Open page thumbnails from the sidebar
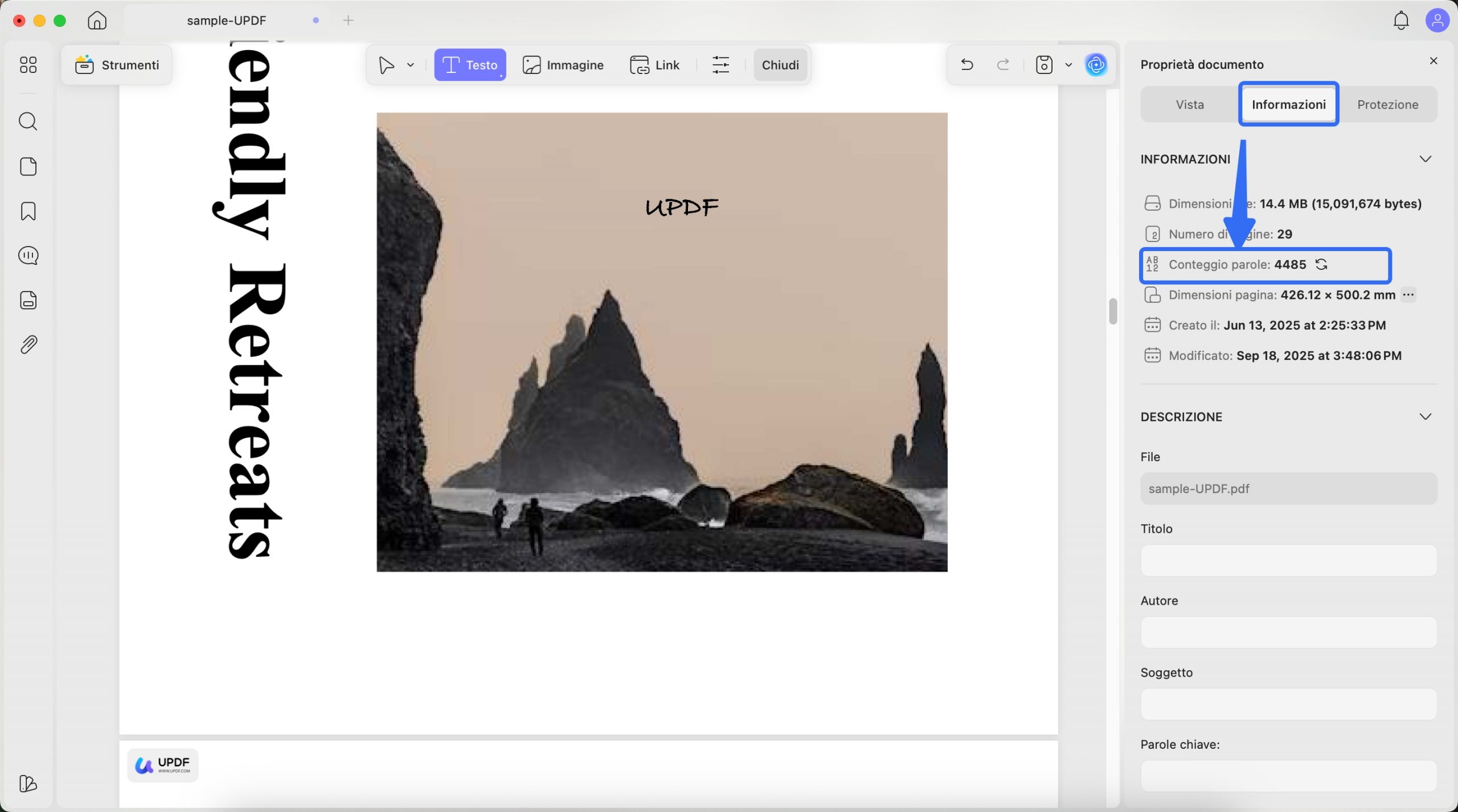Screen dimensions: 1458x812 coord(27,166)
